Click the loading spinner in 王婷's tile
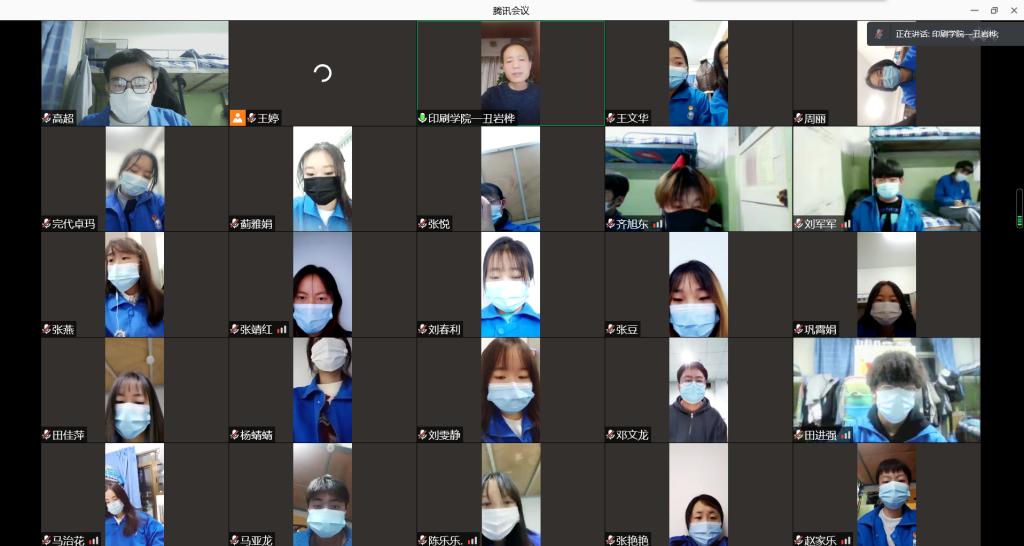 [x=322, y=72]
